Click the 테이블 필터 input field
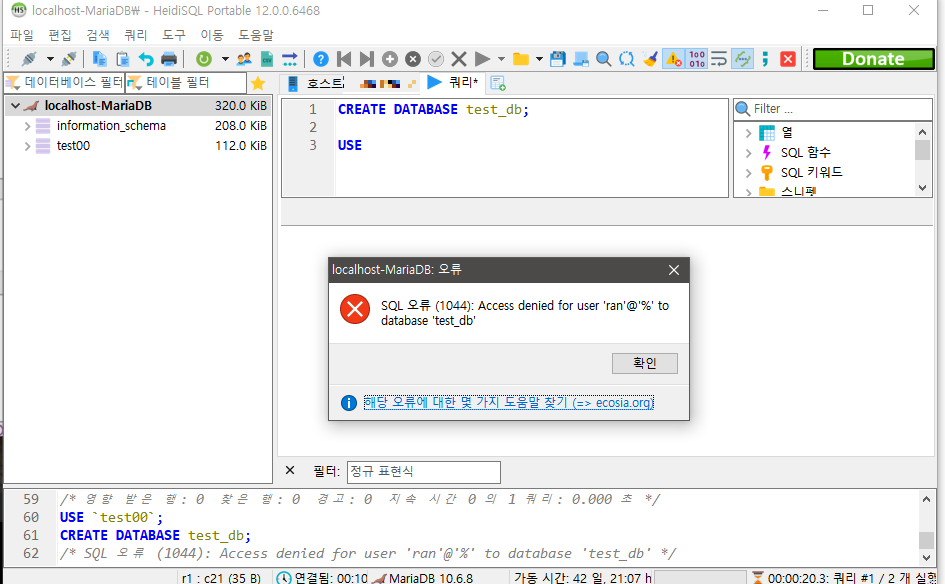The image size is (945, 584). click(186, 83)
